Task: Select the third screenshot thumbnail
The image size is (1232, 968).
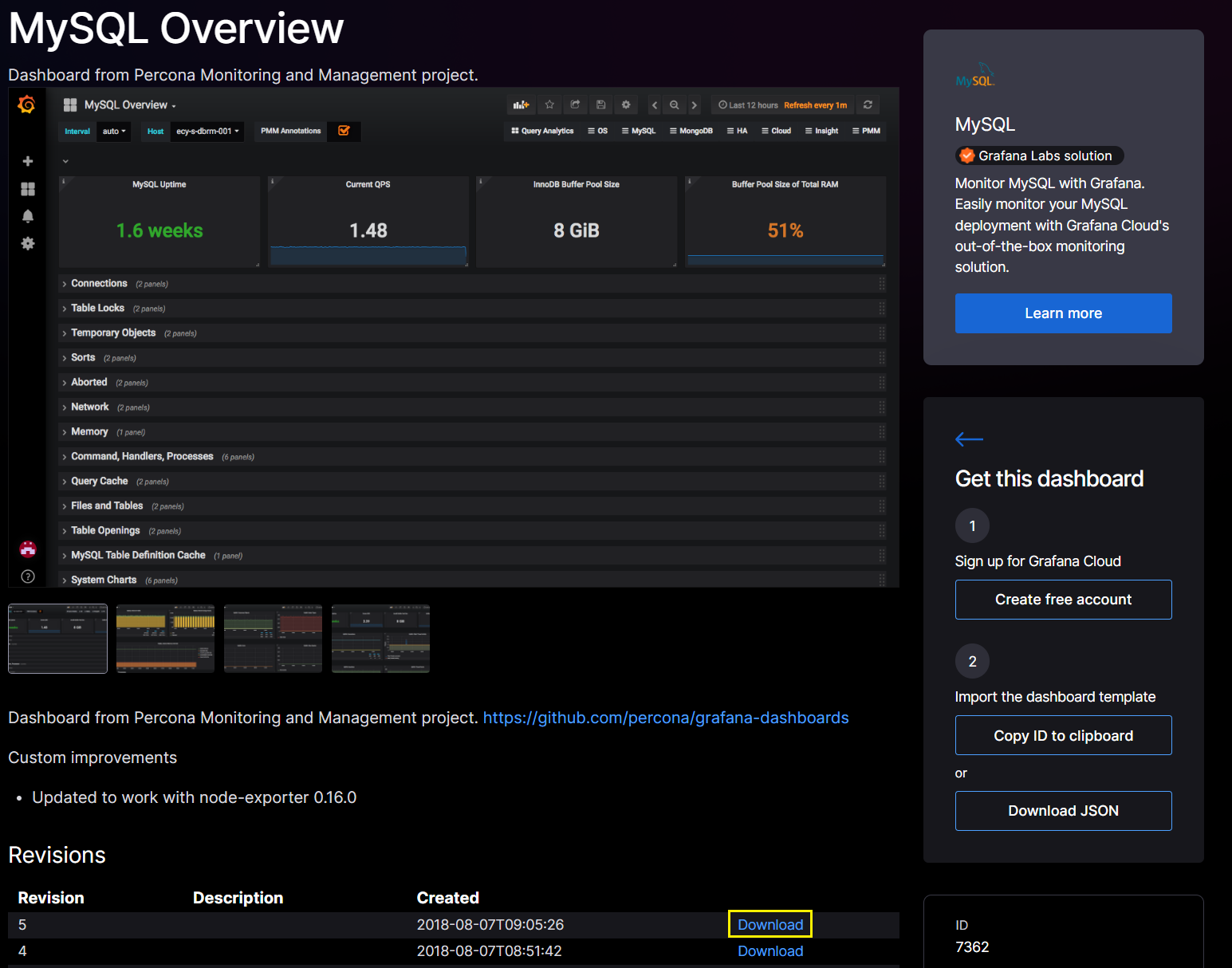Action: pyautogui.click(x=273, y=639)
